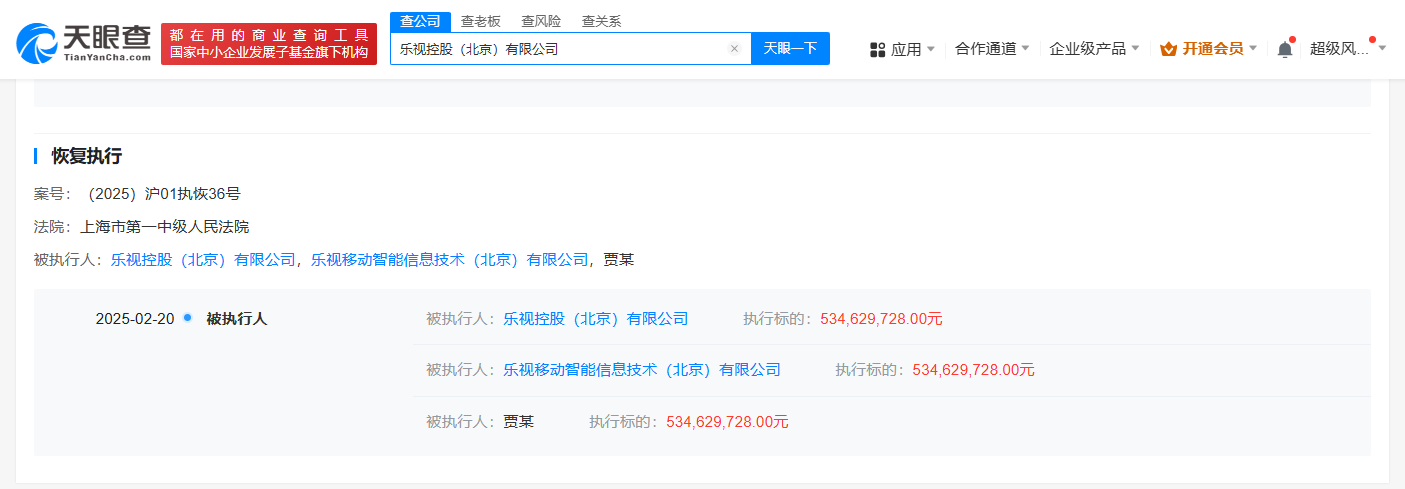Image resolution: width=1405 pixels, height=489 pixels.
Task: Open 乐视控股（北京）有限公司 link in the detail table
Action: [x=596, y=319]
